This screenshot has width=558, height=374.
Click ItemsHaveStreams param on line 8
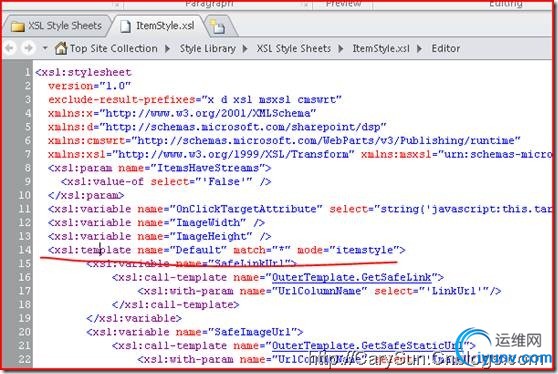[x=159, y=168]
